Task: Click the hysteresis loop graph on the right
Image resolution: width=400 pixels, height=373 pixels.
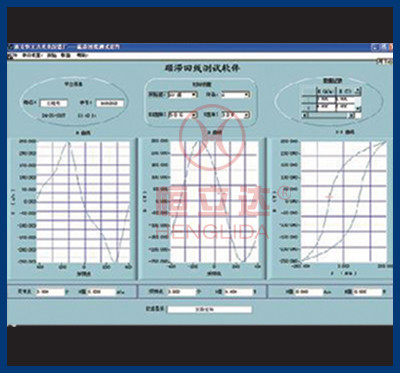Action: tap(344, 201)
